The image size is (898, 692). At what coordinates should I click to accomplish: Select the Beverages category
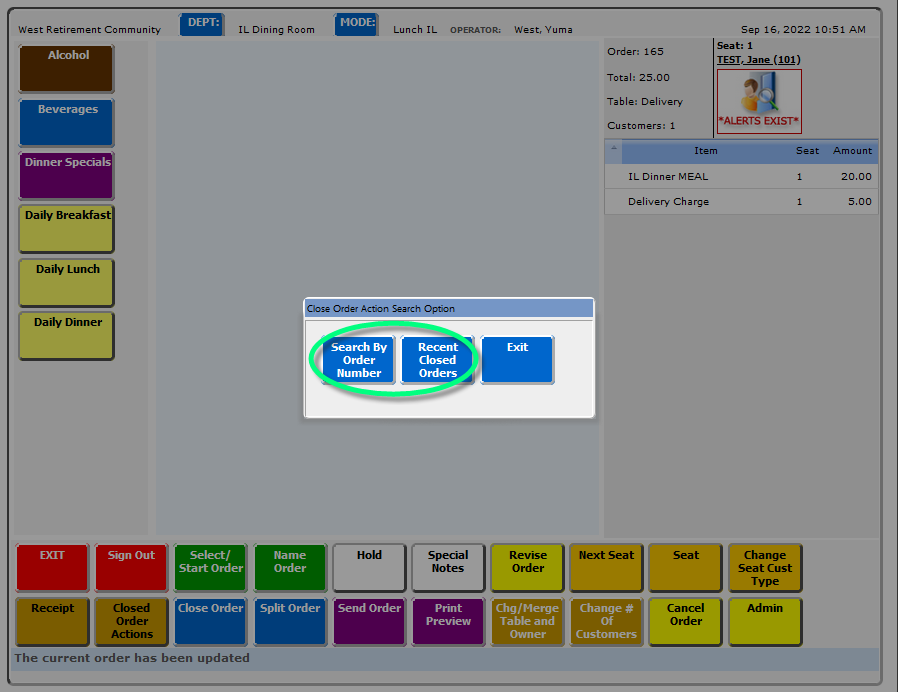tap(67, 122)
